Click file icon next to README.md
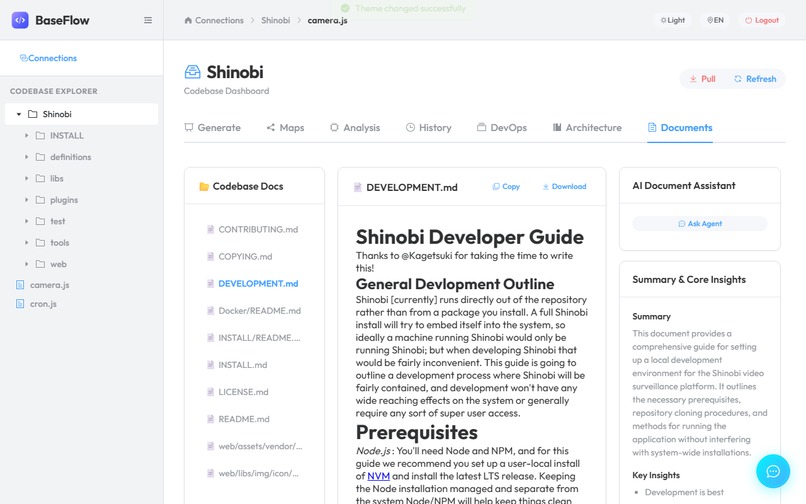 pos(210,419)
